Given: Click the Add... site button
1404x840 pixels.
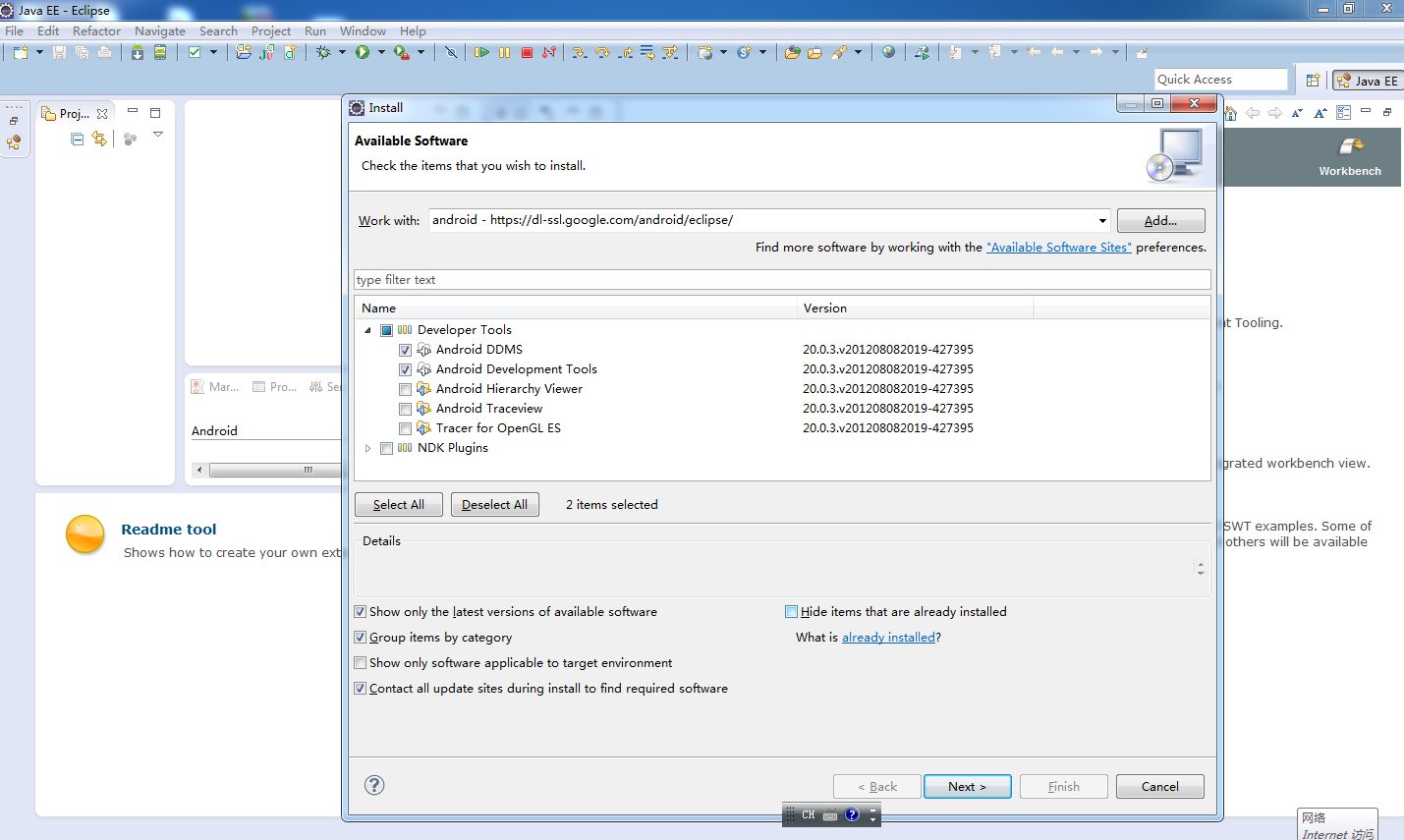Looking at the screenshot, I should pos(1160,220).
